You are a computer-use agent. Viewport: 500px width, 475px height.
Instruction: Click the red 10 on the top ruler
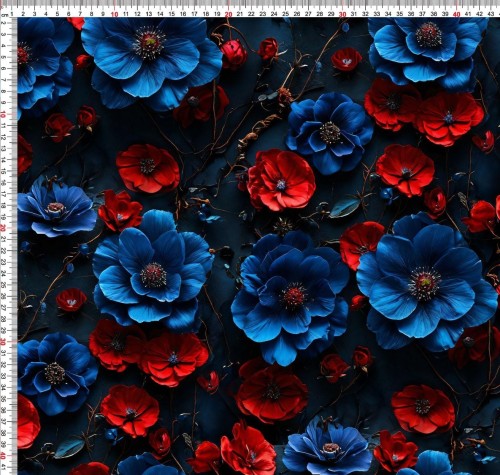click(114, 14)
